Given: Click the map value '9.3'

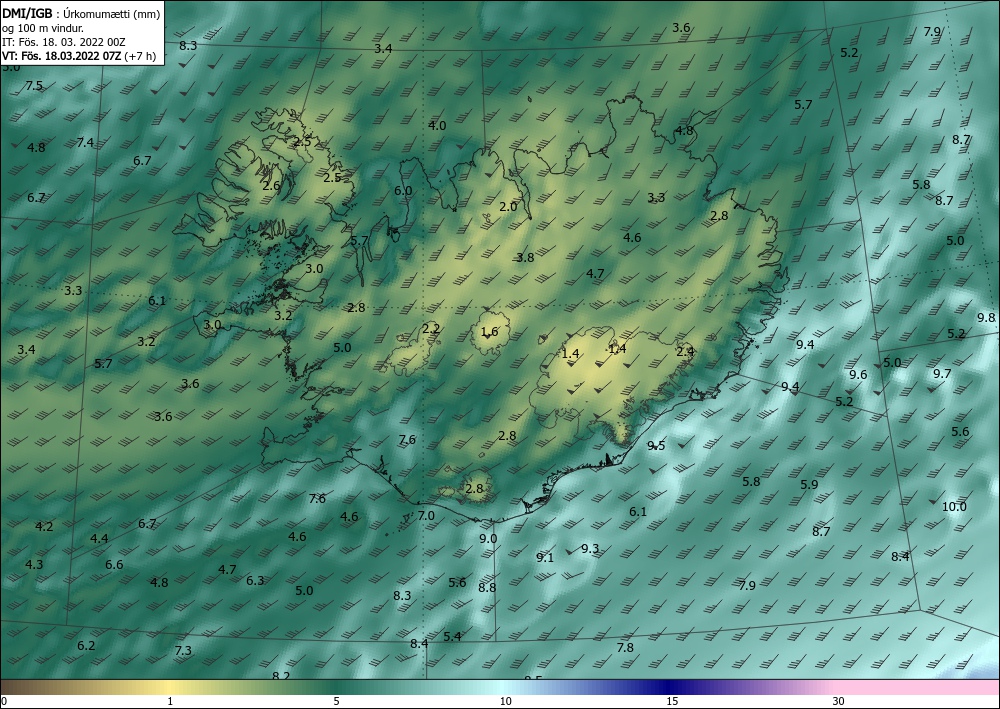Looking at the screenshot, I should [x=590, y=548].
